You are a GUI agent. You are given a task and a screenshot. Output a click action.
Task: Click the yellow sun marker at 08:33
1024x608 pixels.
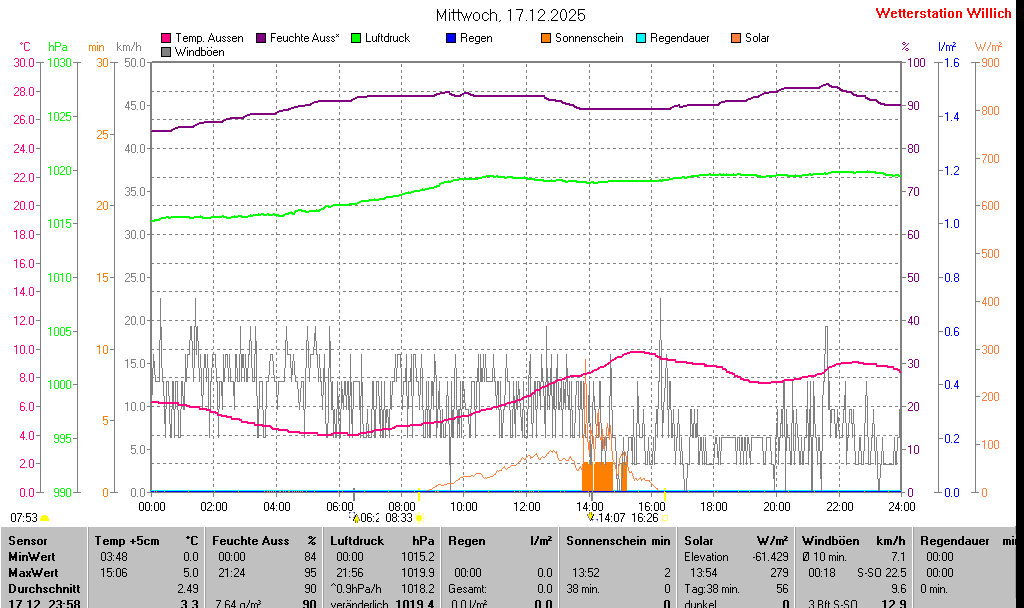[x=419, y=518]
